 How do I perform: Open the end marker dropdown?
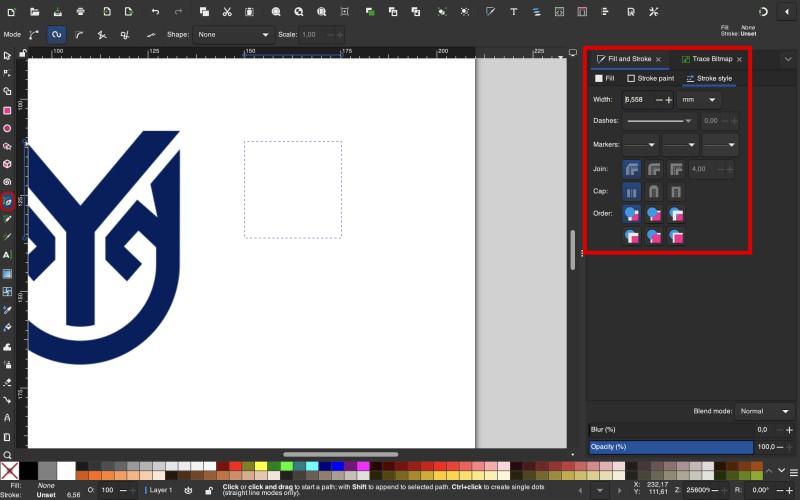click(x=720, y=145)
